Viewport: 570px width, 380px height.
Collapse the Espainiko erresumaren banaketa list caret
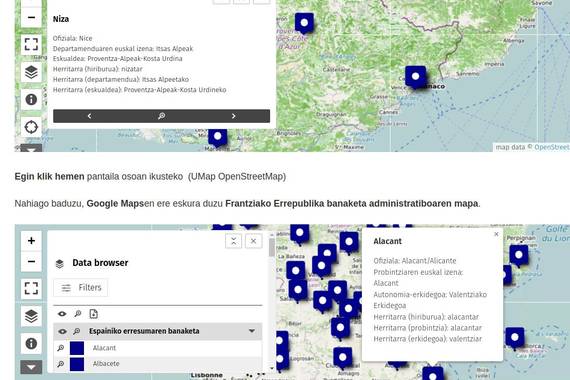pos(252,331)
